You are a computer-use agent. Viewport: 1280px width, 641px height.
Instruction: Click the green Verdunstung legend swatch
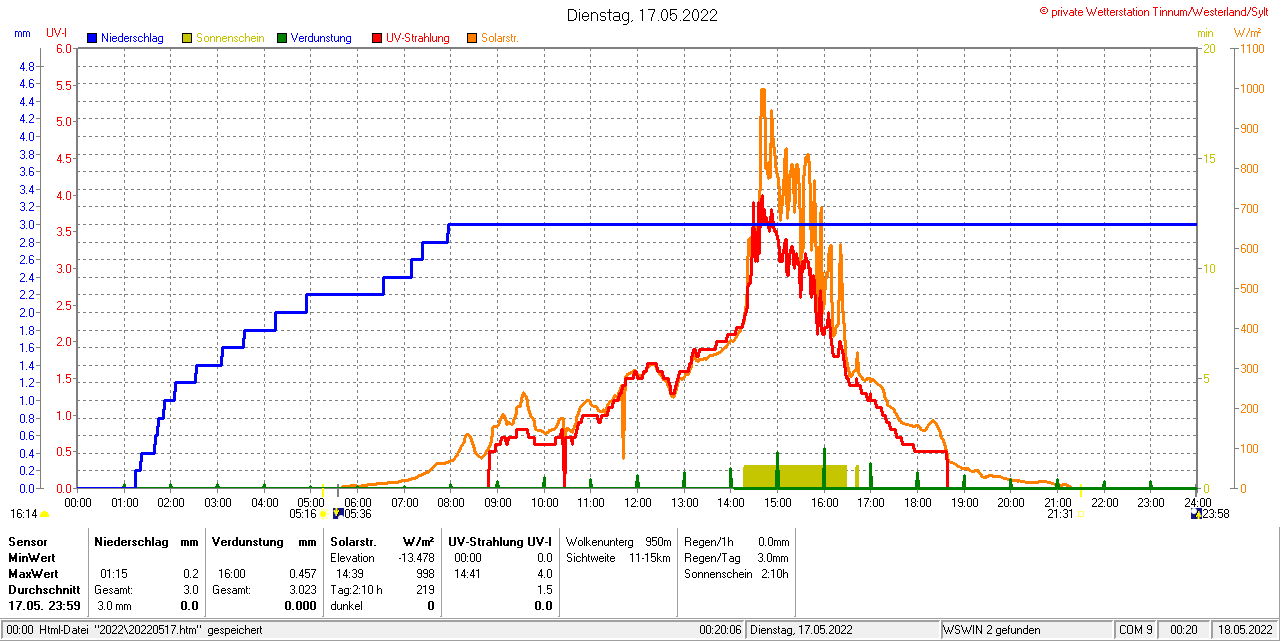click(x=282, y=38)
